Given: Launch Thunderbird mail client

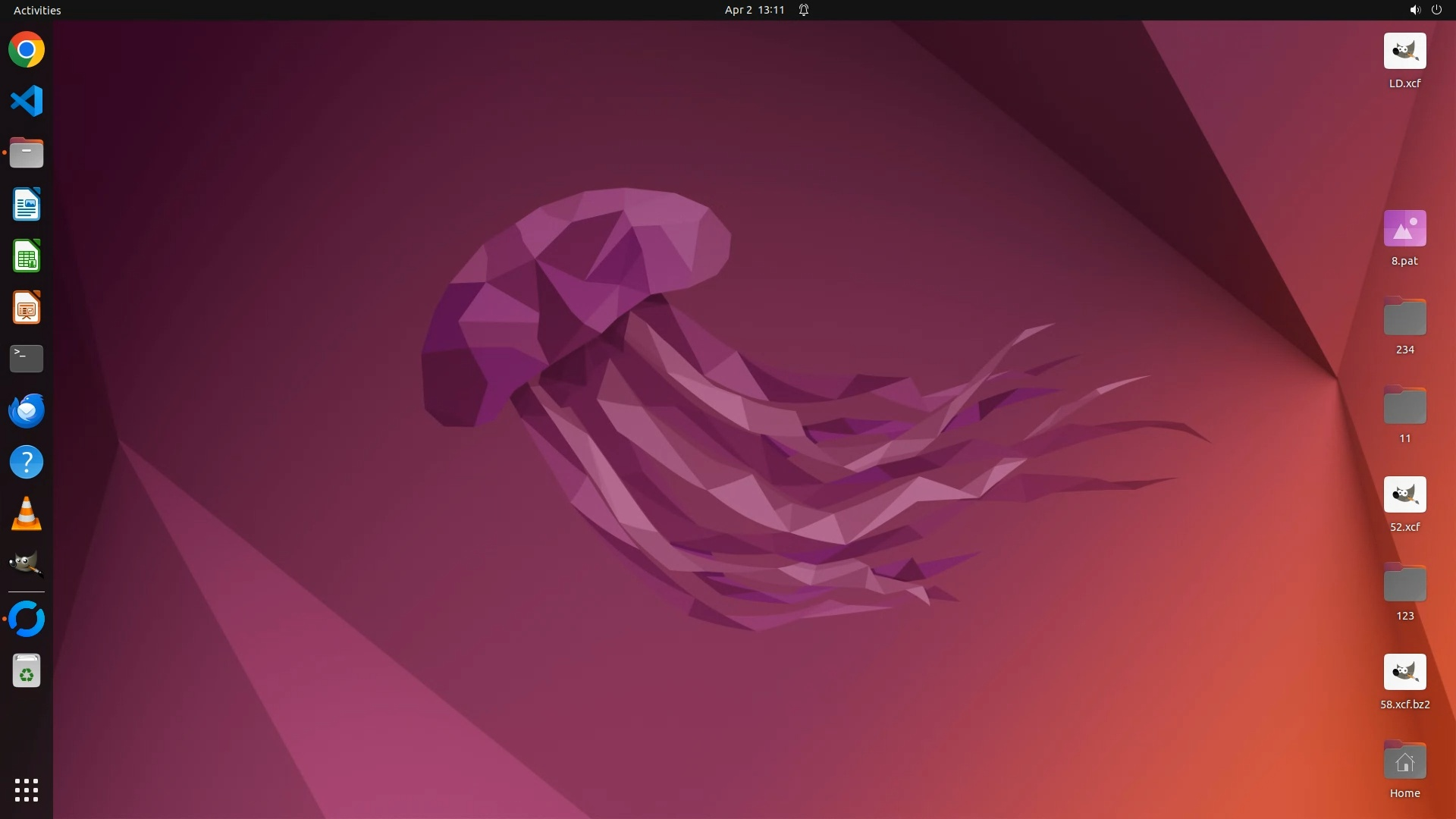Looking at the screenshot, I should click(x=27, y=410).
